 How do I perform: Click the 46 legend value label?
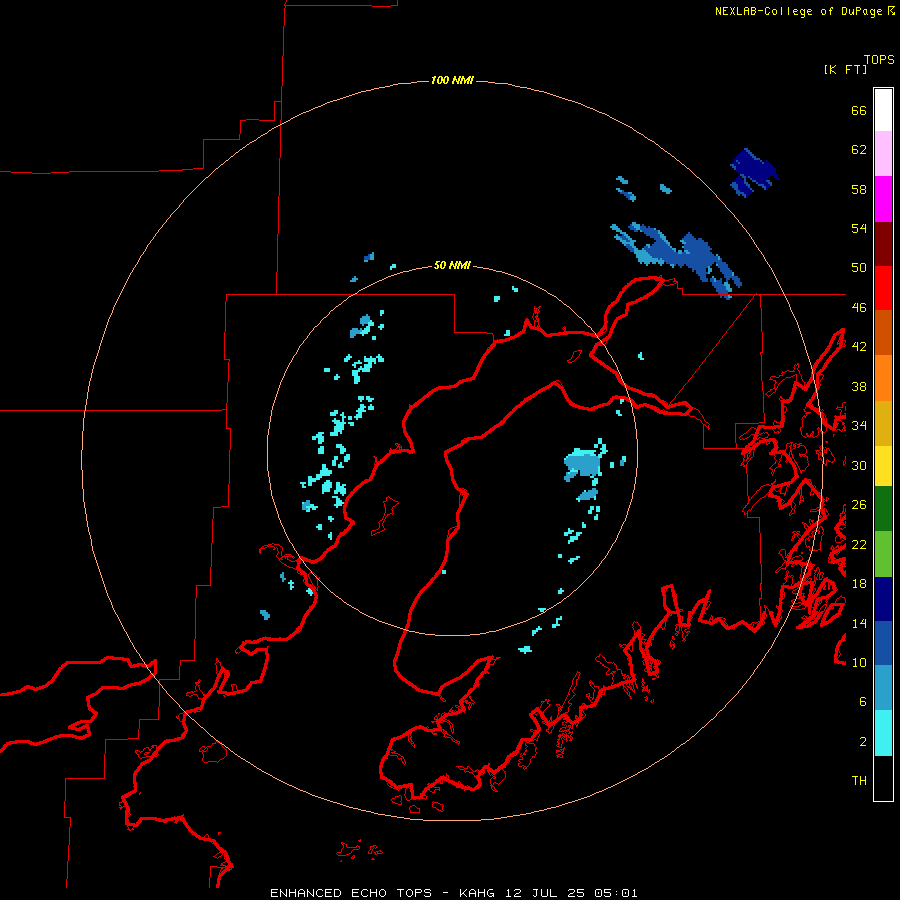coord(859,308)
